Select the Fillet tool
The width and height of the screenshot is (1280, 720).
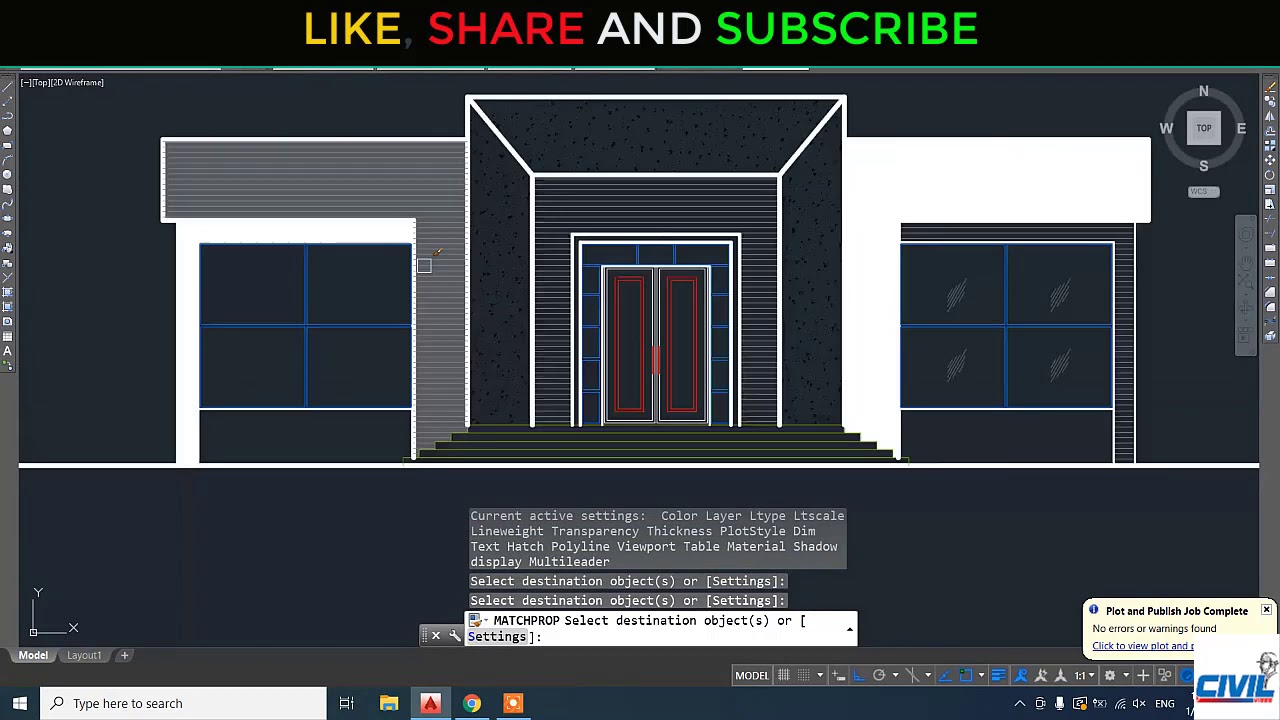1270,306
